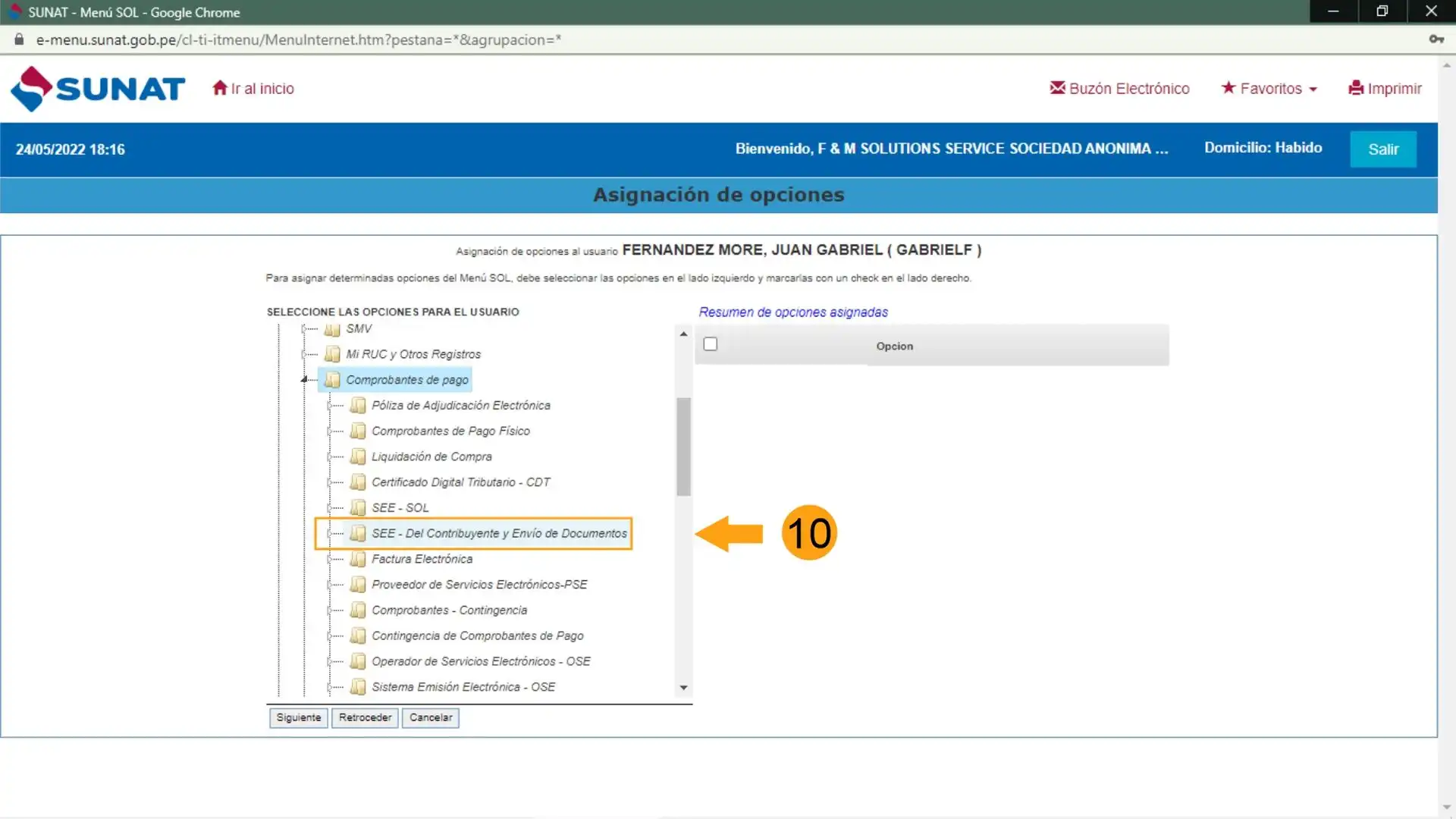Select Contingencia de Comprobantes de Pago item

point(478,636)
